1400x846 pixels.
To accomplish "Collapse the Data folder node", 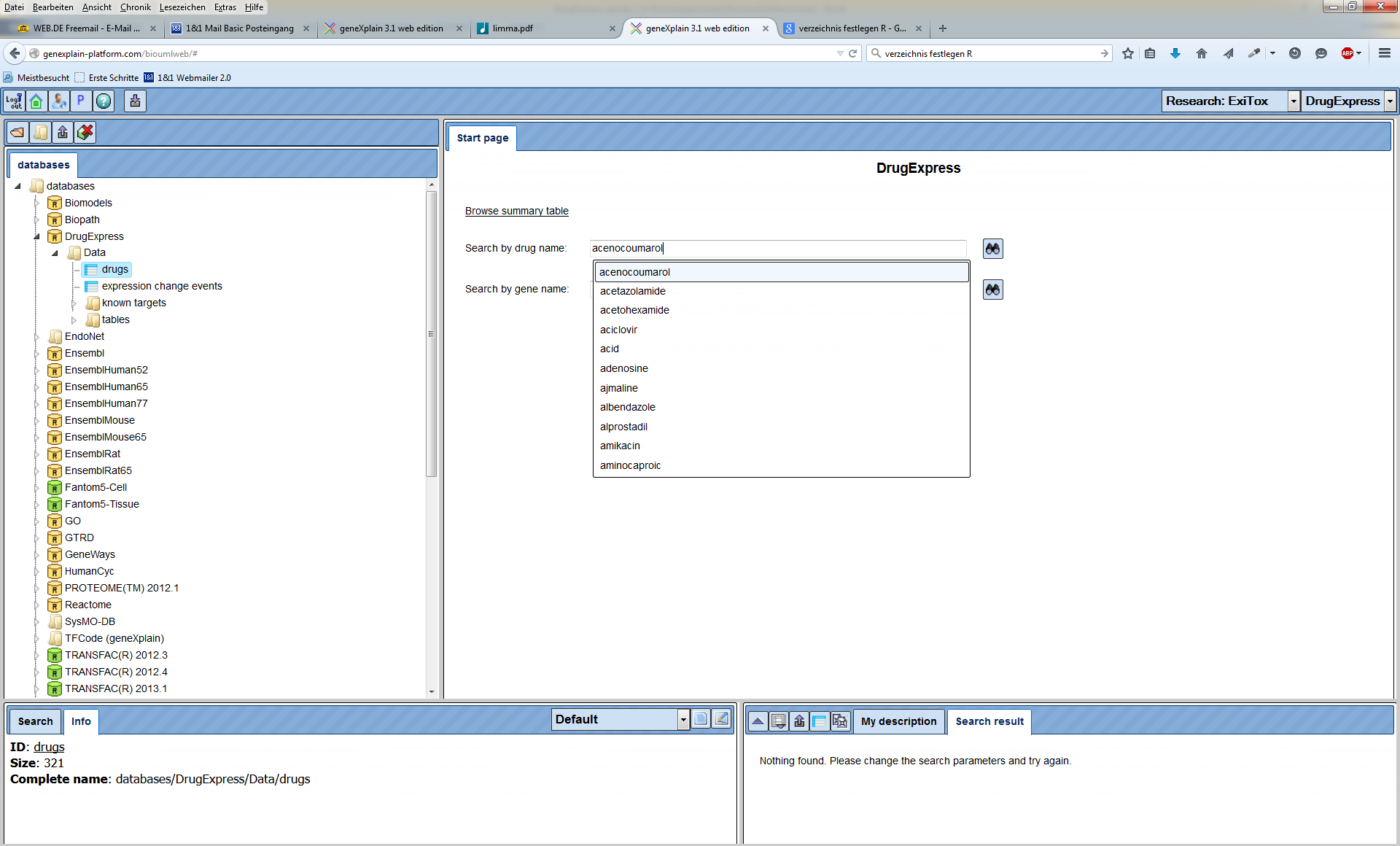I will coord(55,253).
